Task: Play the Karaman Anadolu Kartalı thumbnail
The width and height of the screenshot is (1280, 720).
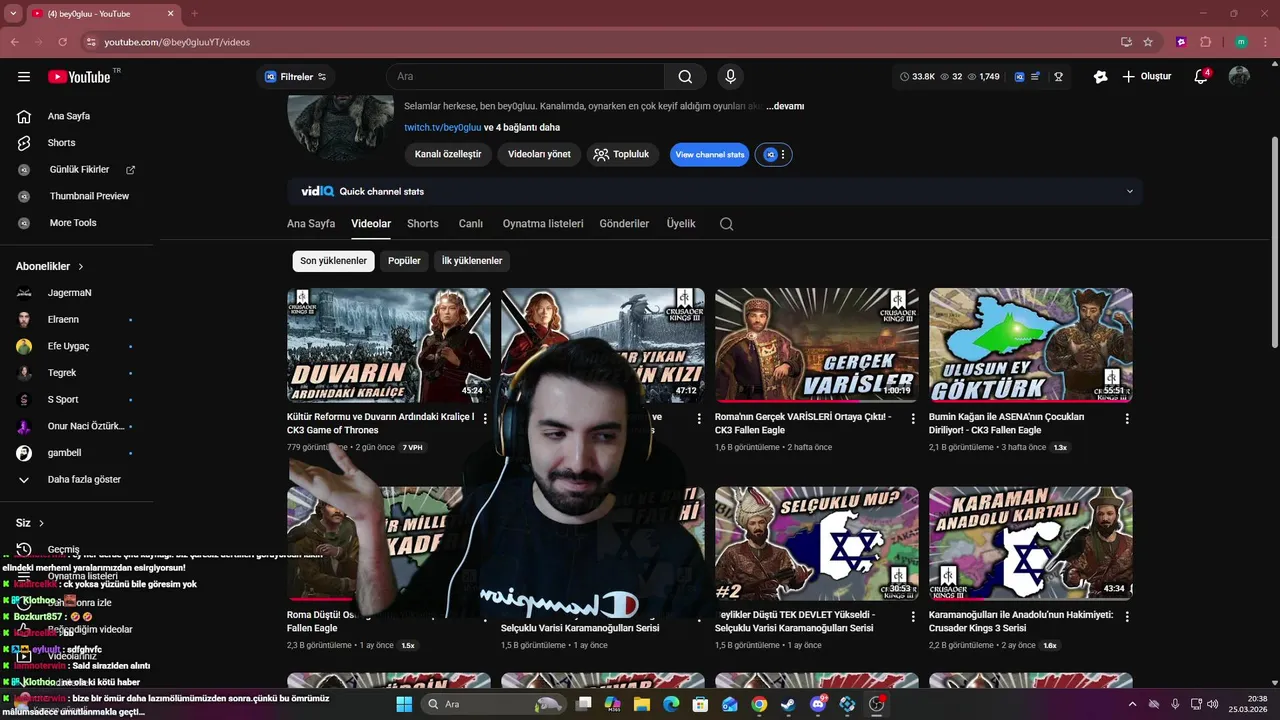Action: coord(1031,544)
